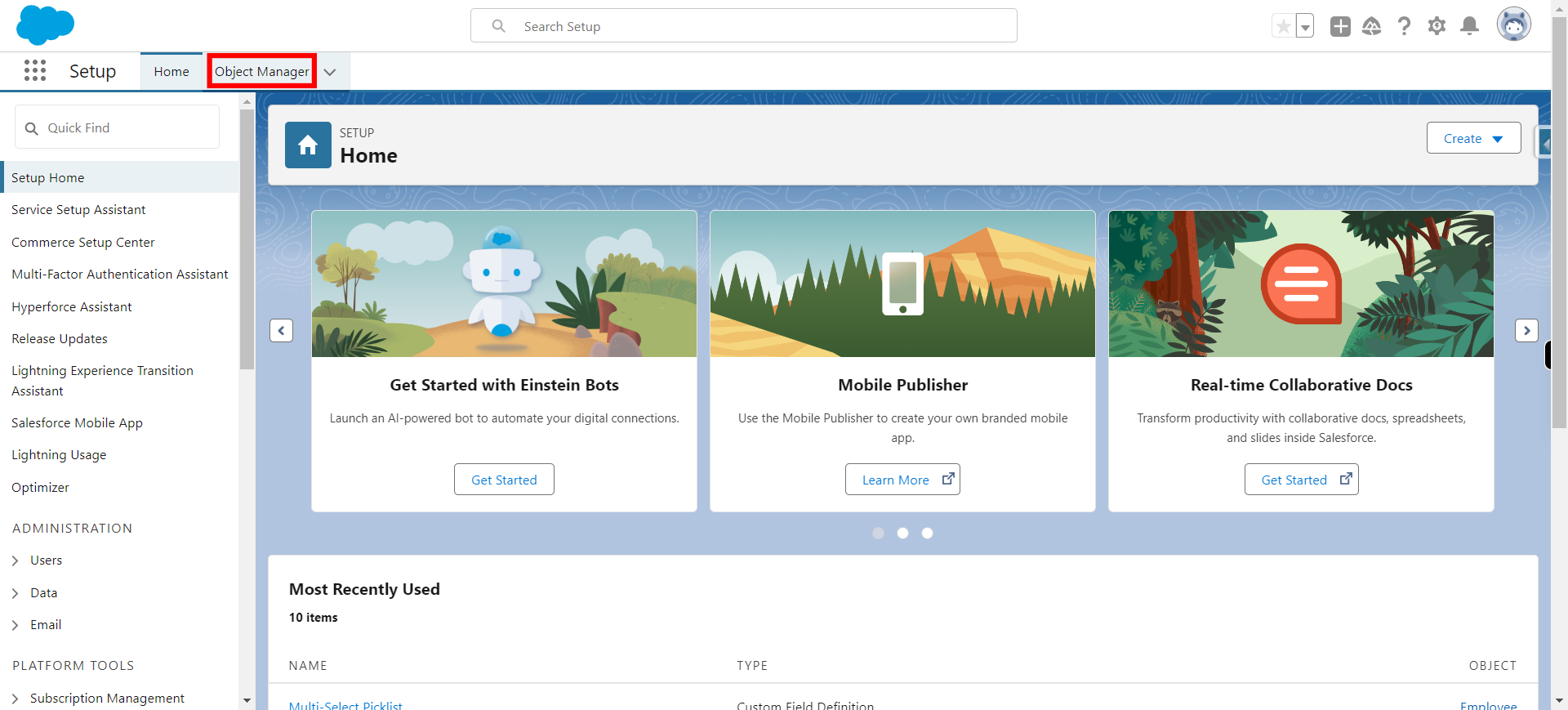1568x710 pixels.
Task: Click the 'Real-time Collaborative Docs' title
Action: coord(1301,385)
